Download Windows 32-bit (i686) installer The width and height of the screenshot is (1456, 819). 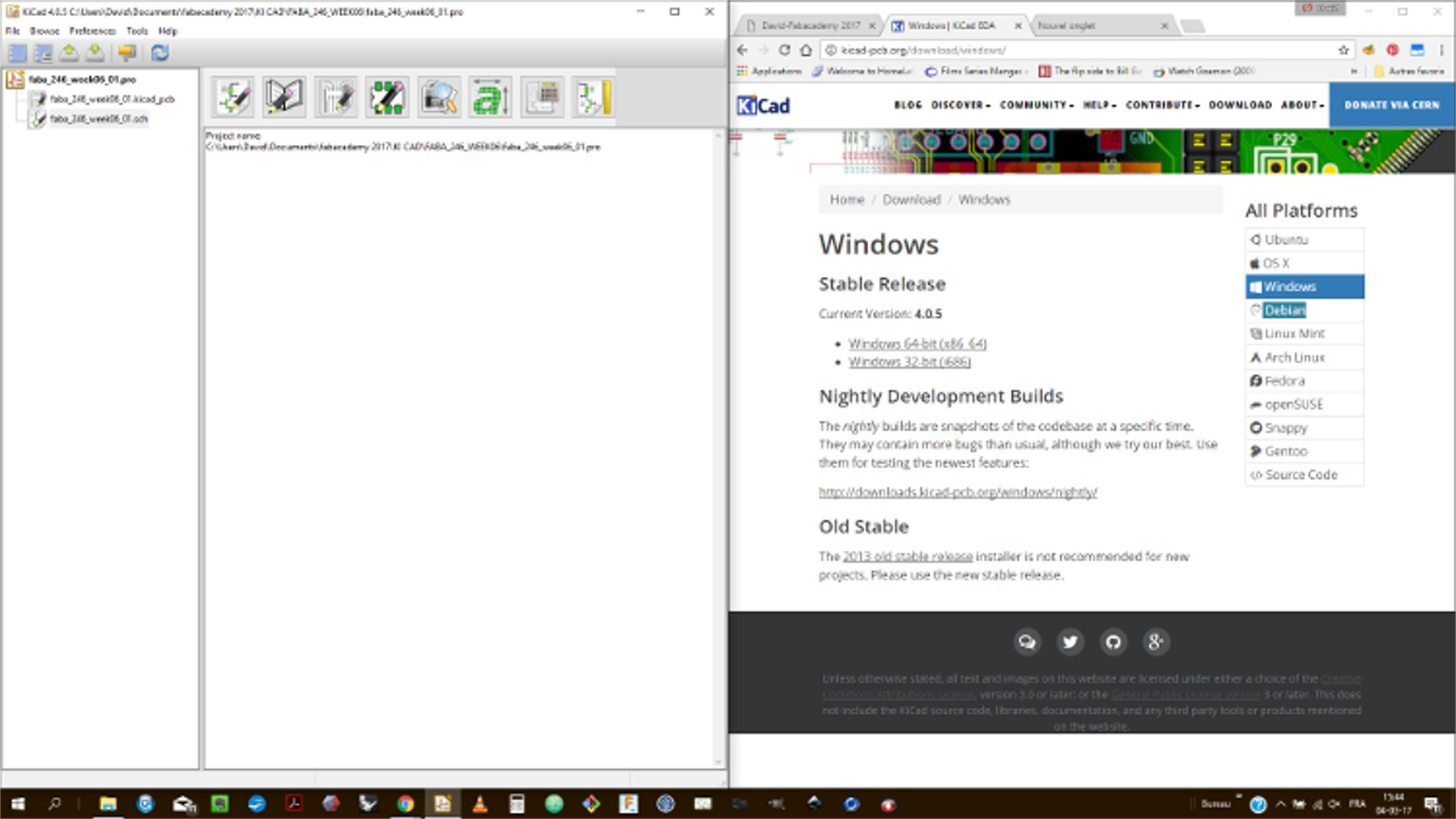point(910,362)
